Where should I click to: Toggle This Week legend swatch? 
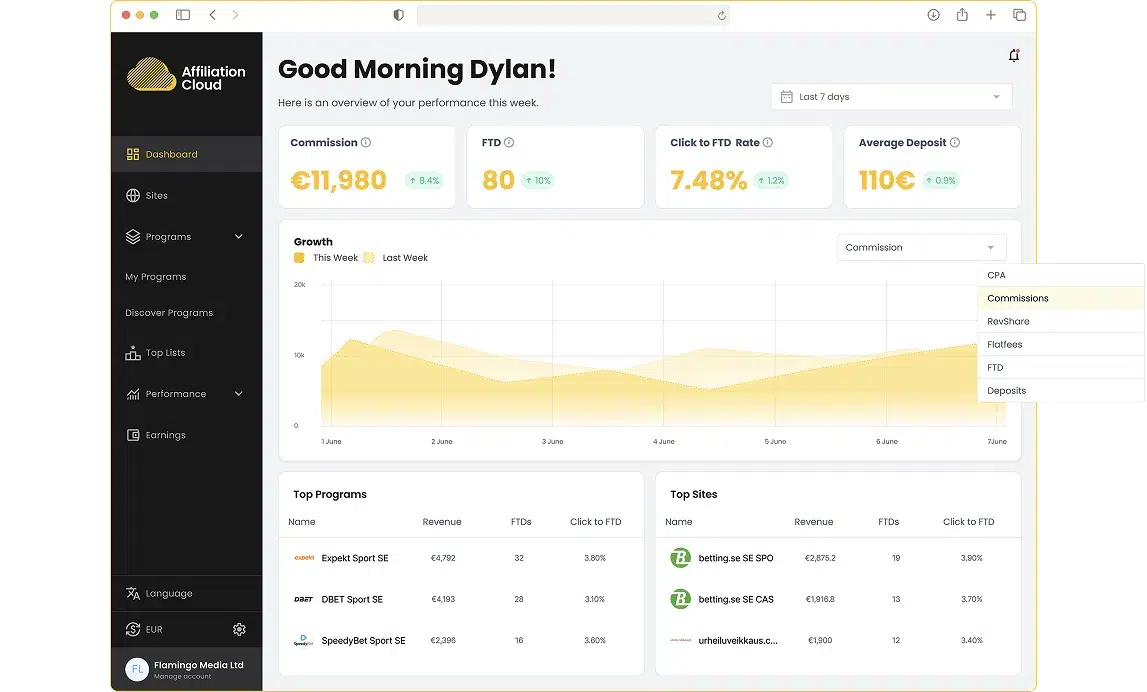(x=299, y=257)
